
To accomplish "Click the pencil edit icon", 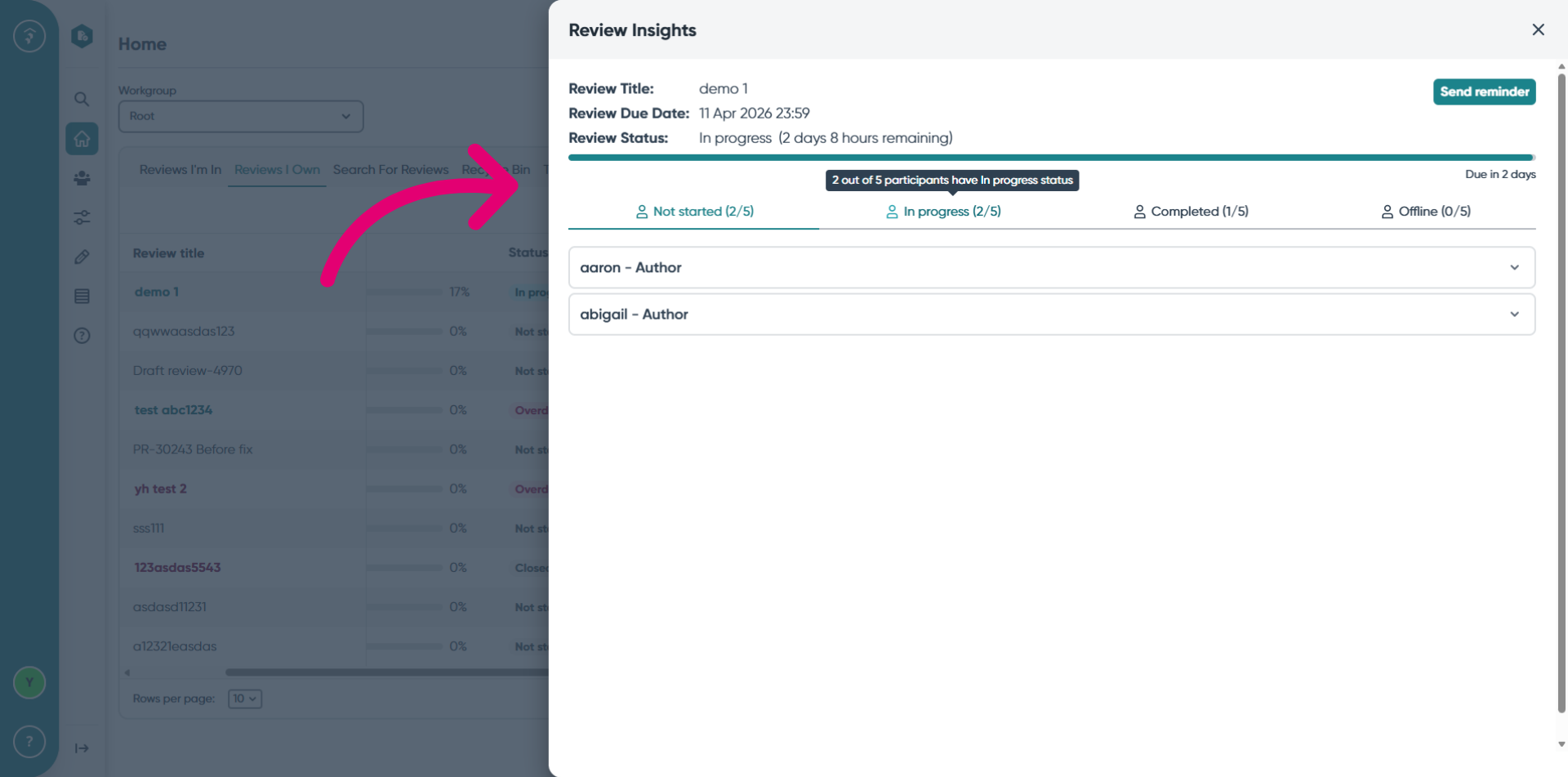I will coord(82,257).
